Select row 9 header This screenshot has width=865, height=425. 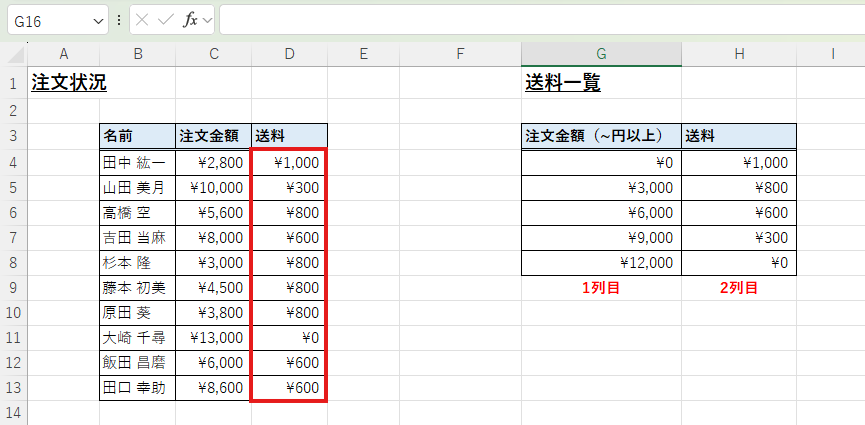13,288
